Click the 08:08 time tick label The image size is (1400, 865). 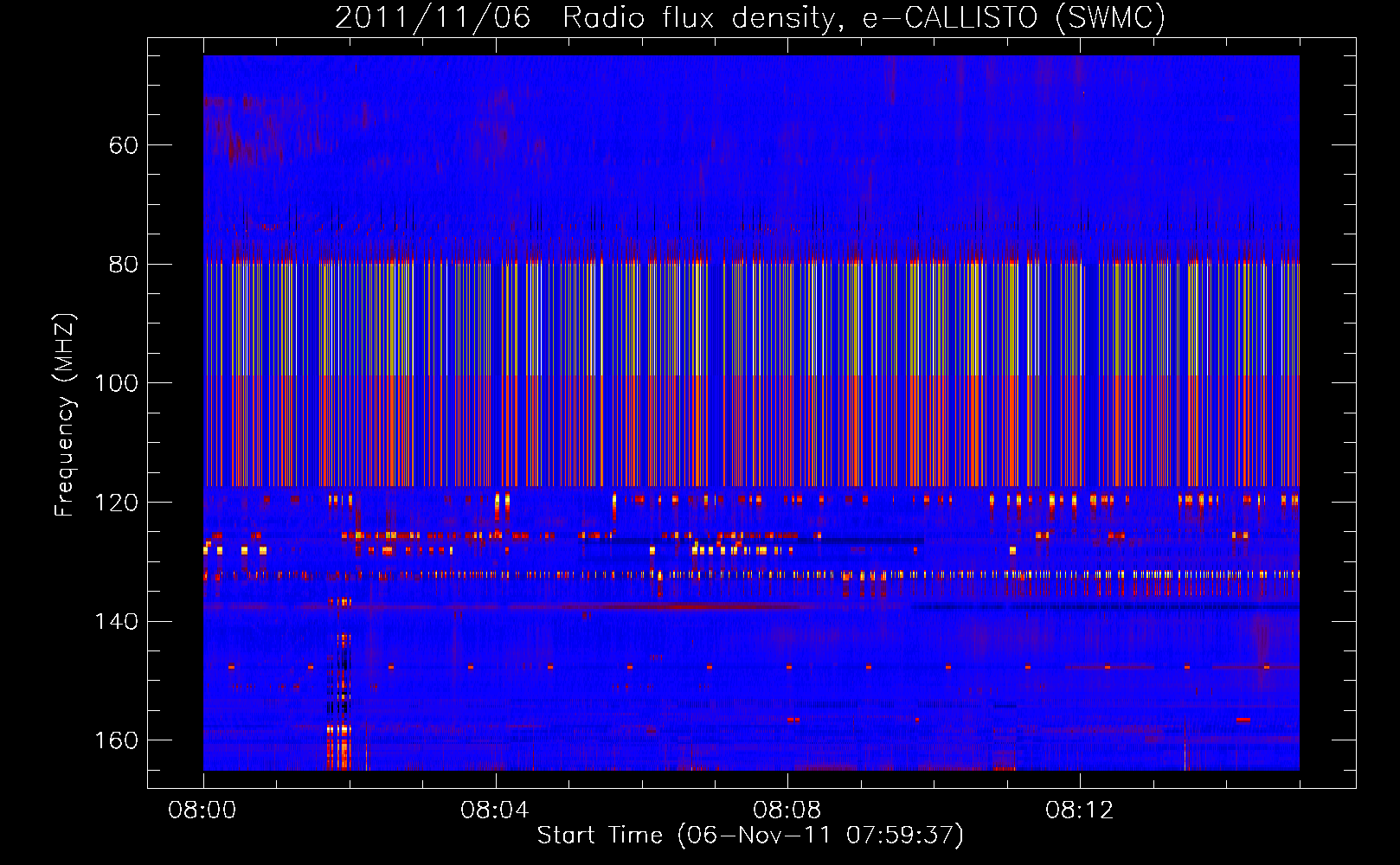click(x=787, y=811)
